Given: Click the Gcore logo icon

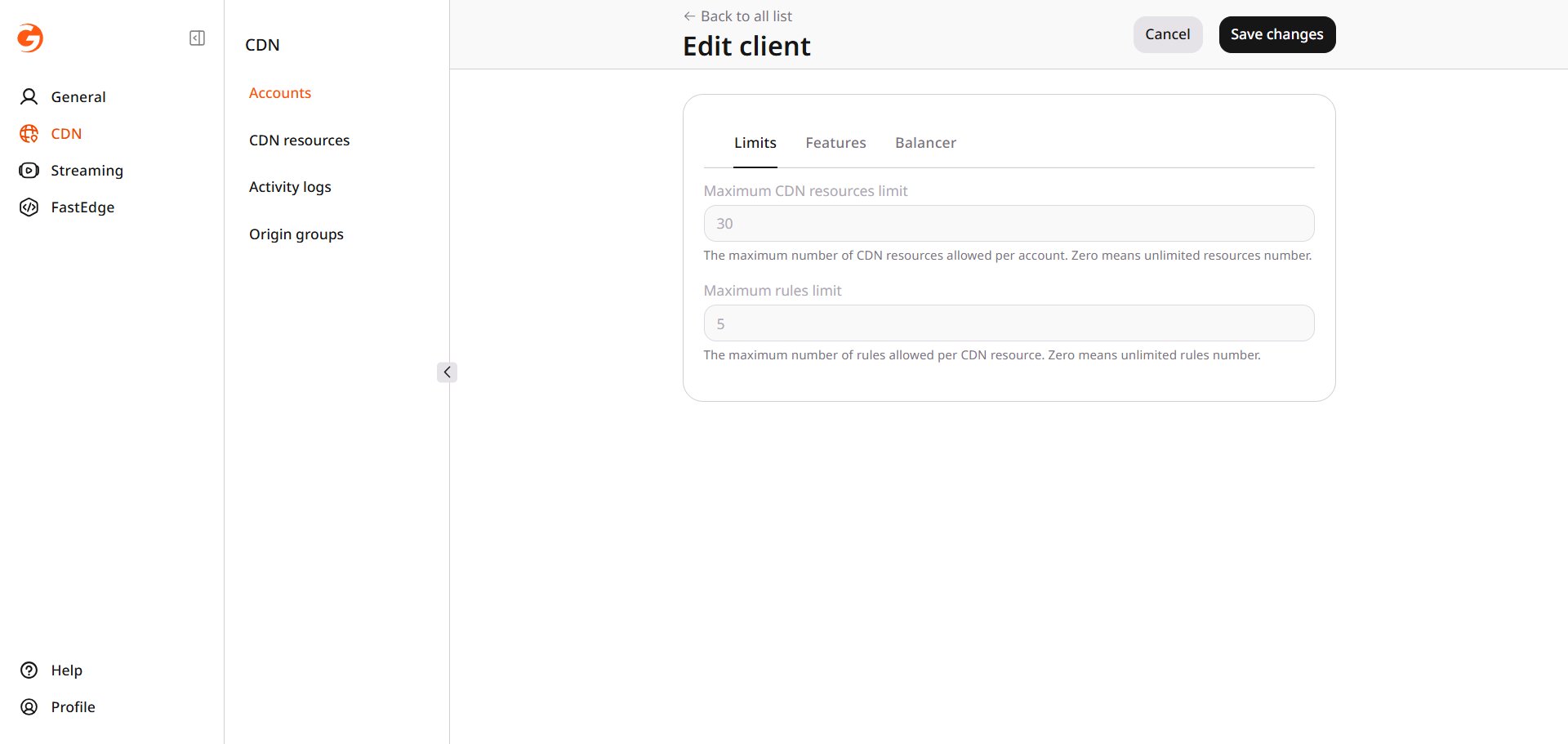Looking at the screenshot, I should tap(30, 38).
